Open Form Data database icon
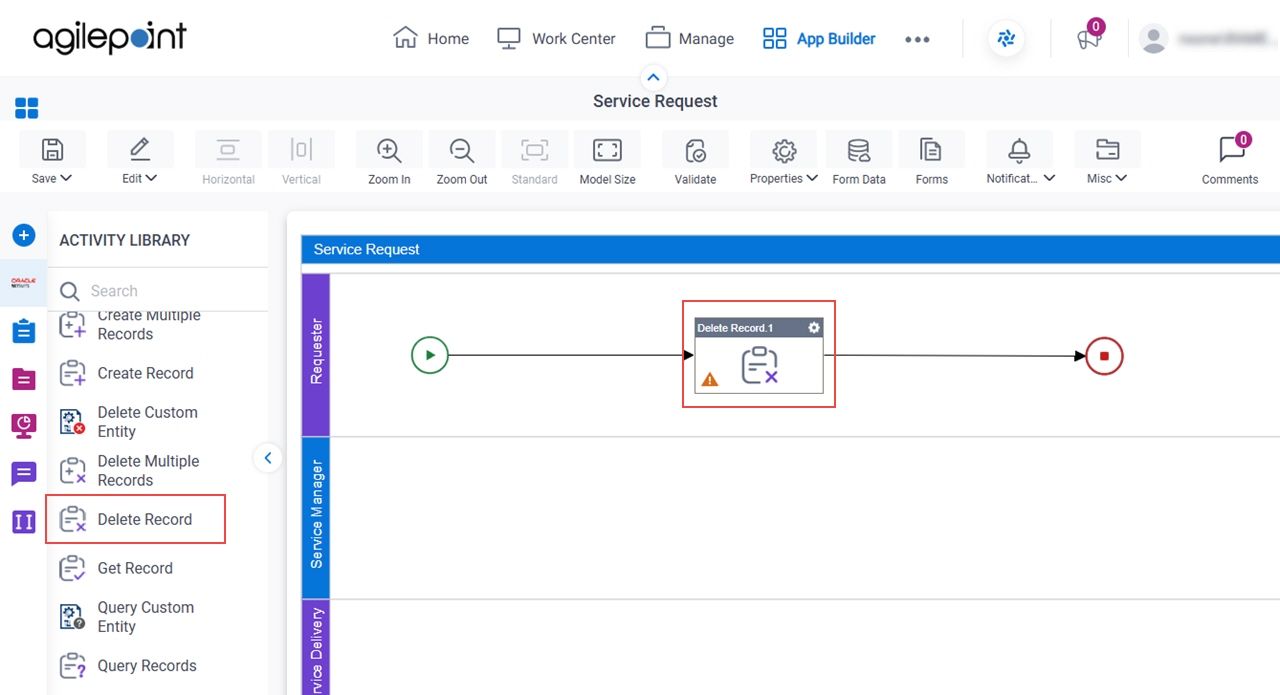The image size is (1280, 695). (x=859, y=150)
